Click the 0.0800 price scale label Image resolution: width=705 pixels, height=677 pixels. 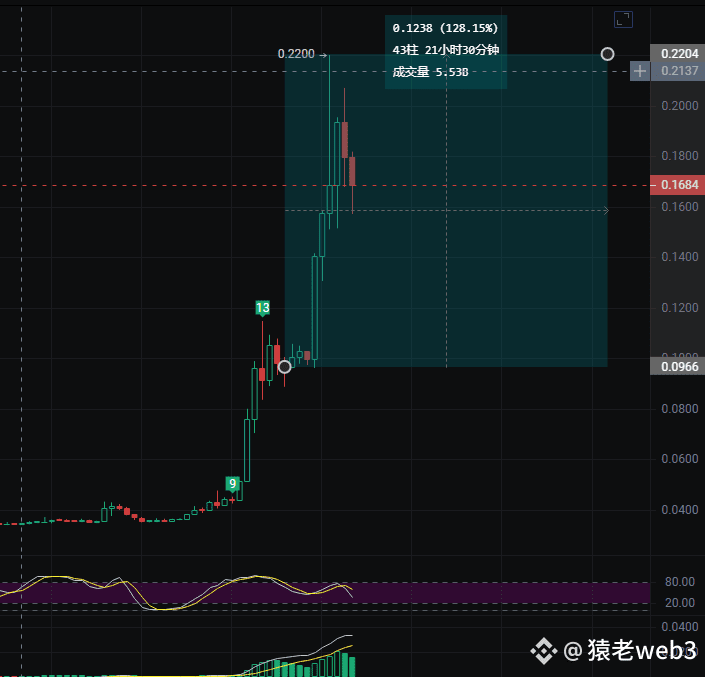point(680,409)
